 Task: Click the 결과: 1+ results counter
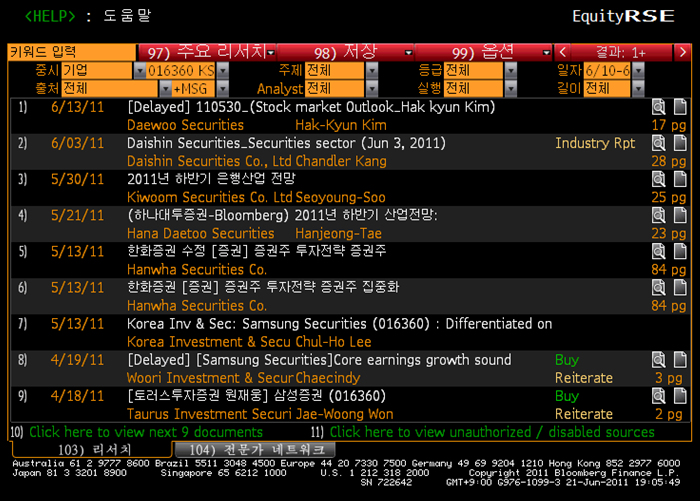621,53
